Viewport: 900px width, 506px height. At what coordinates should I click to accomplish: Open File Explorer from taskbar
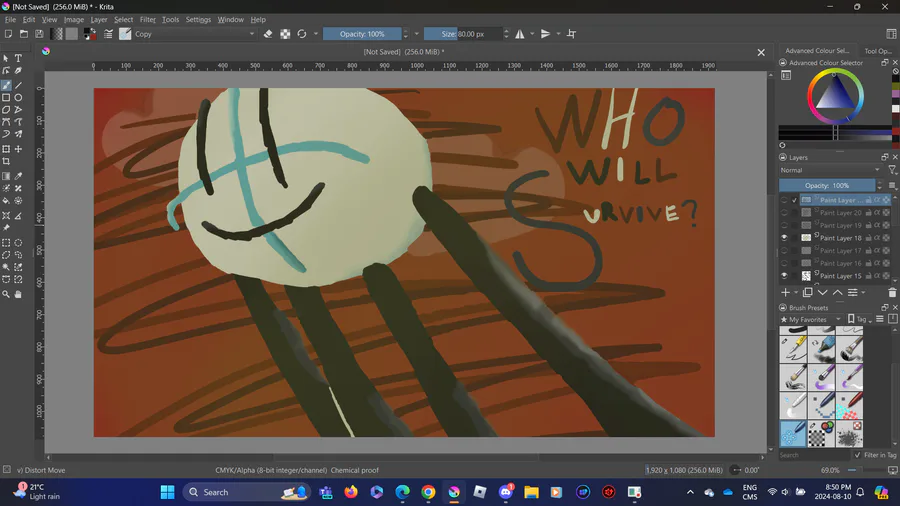pos(531,492)
